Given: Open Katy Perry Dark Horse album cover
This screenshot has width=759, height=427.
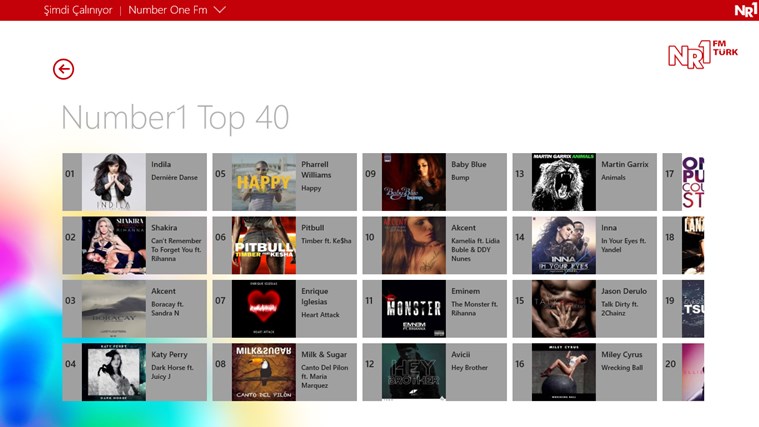Looking at the screenshot, I should pyautogui.click(x=114, y=372).
